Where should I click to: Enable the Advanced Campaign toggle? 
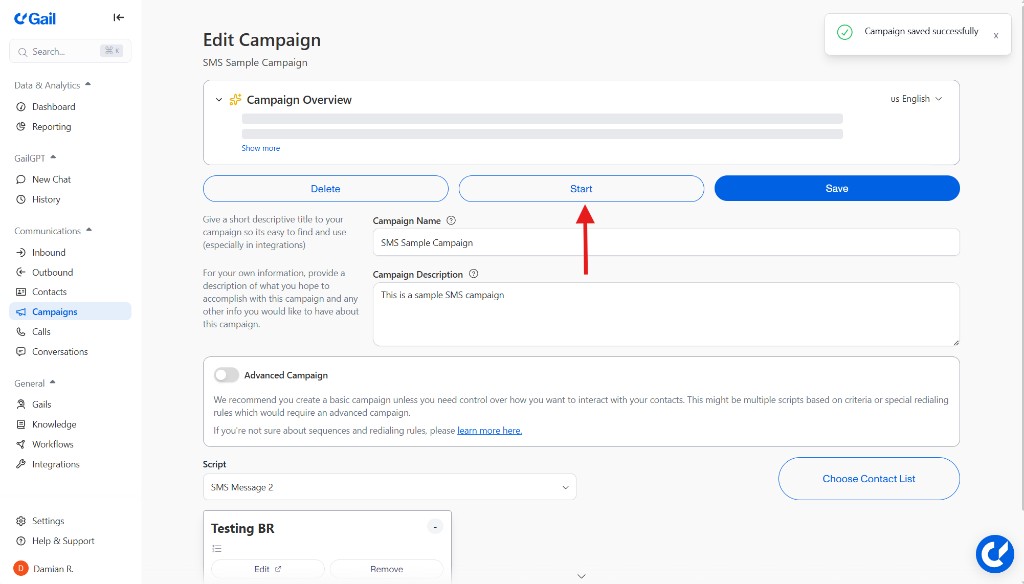coord(226,375)
